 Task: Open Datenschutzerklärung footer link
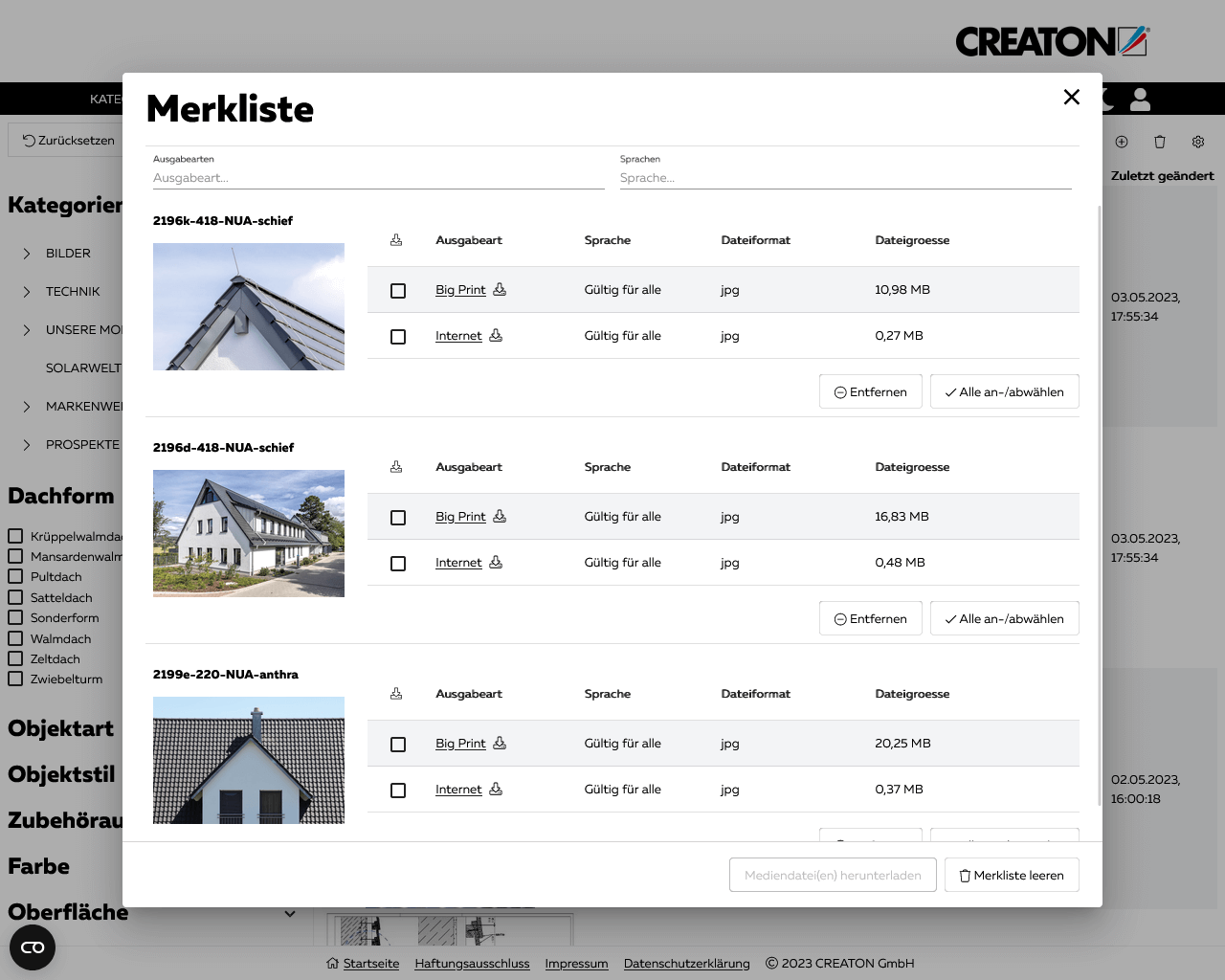686,963
